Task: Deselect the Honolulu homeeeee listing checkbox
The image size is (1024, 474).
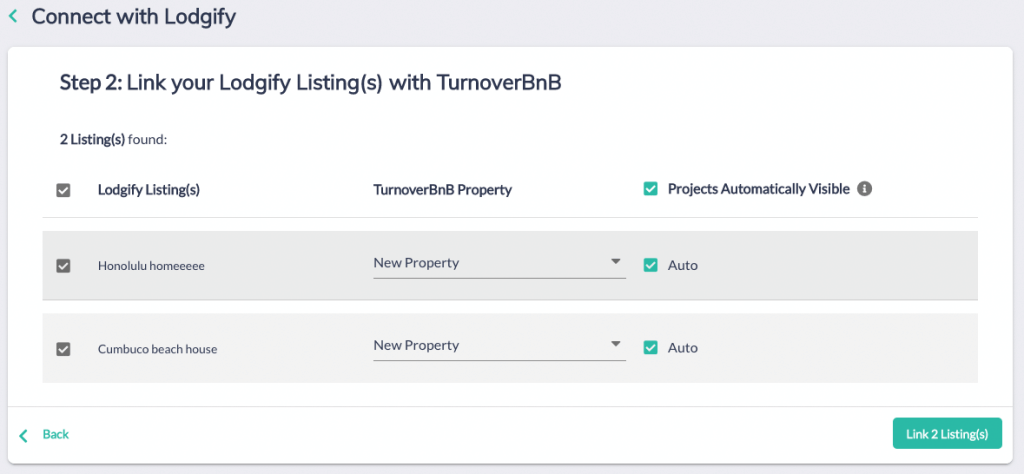Action: coord(63,266)
